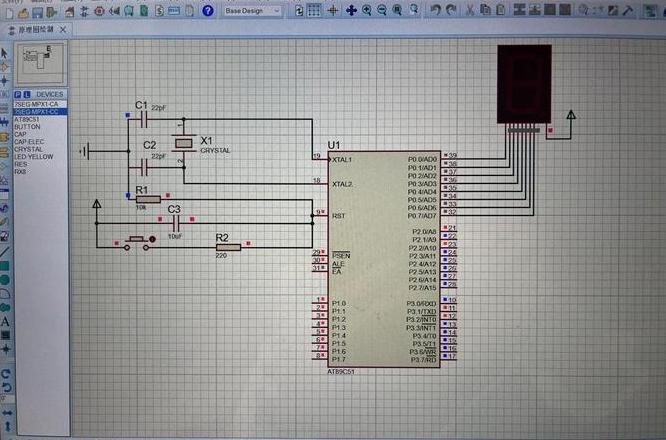Click the R1 10k resistor

(148, 199)
